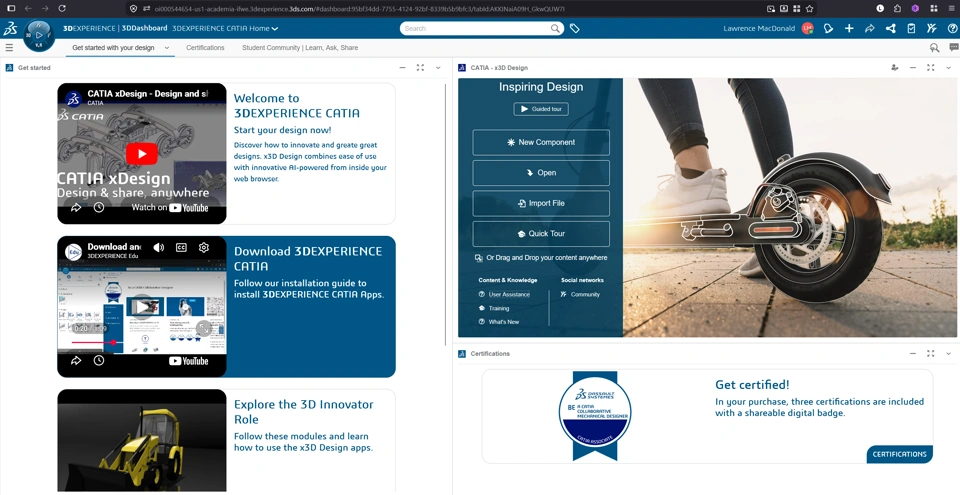Viewport: 960px width, 495px height.
Task: Open Lawrence MacDonald profile avatar
Action: [x=808, y=28]
